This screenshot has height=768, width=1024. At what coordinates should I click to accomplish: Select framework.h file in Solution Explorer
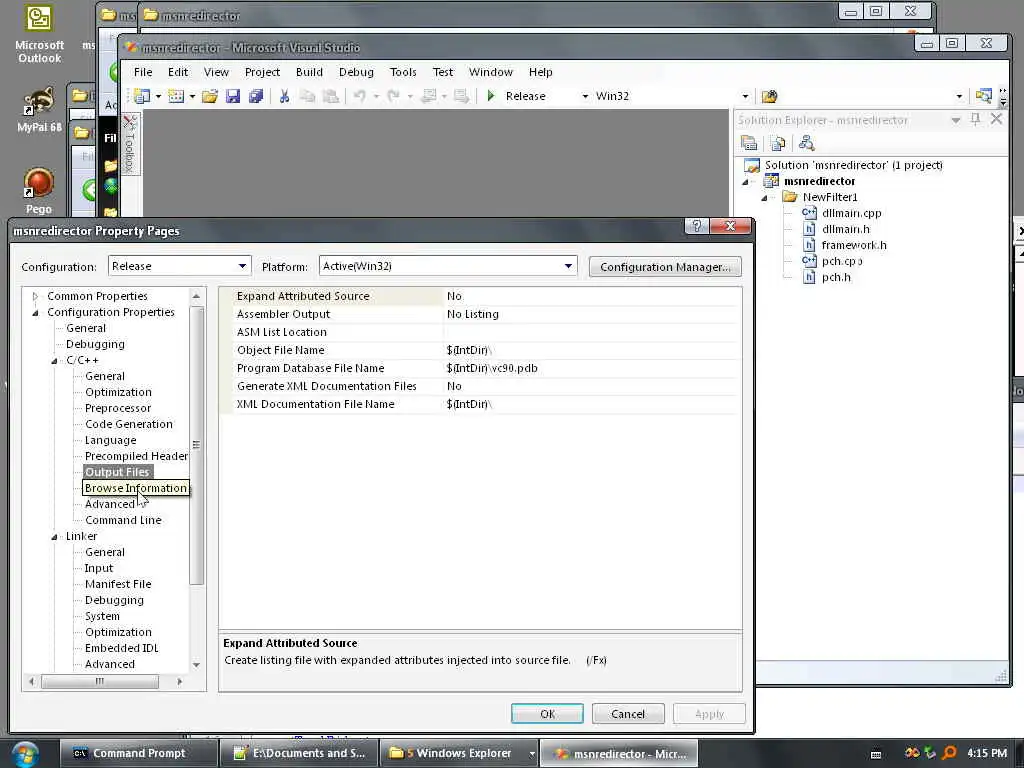tap(854, 245)
